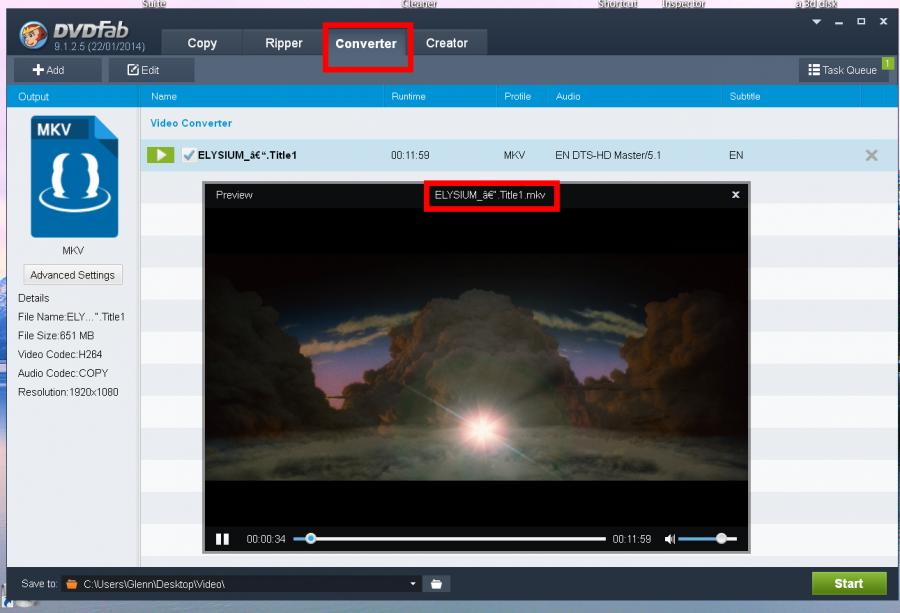The image size is (900, 613).
Task: Click the Runtime column header
Action: [x=408, y=96]
